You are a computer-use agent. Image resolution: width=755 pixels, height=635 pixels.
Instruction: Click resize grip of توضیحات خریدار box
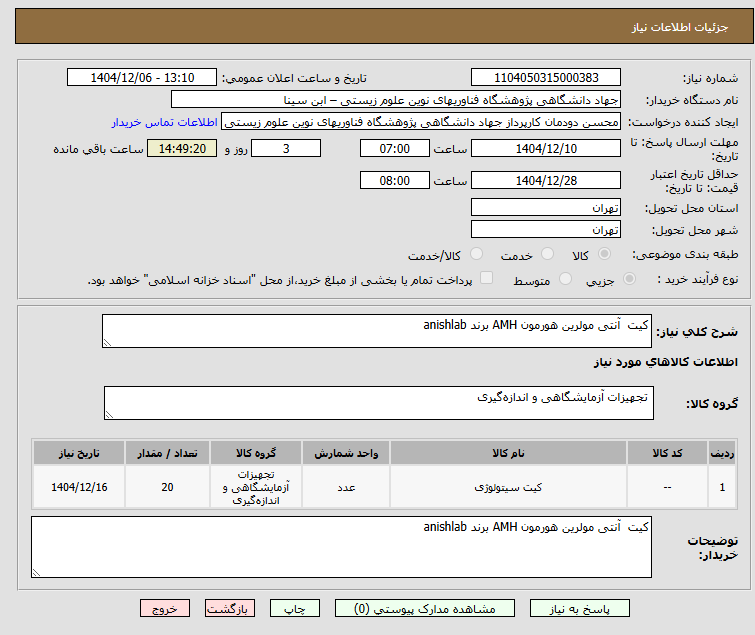pos(37,572)
